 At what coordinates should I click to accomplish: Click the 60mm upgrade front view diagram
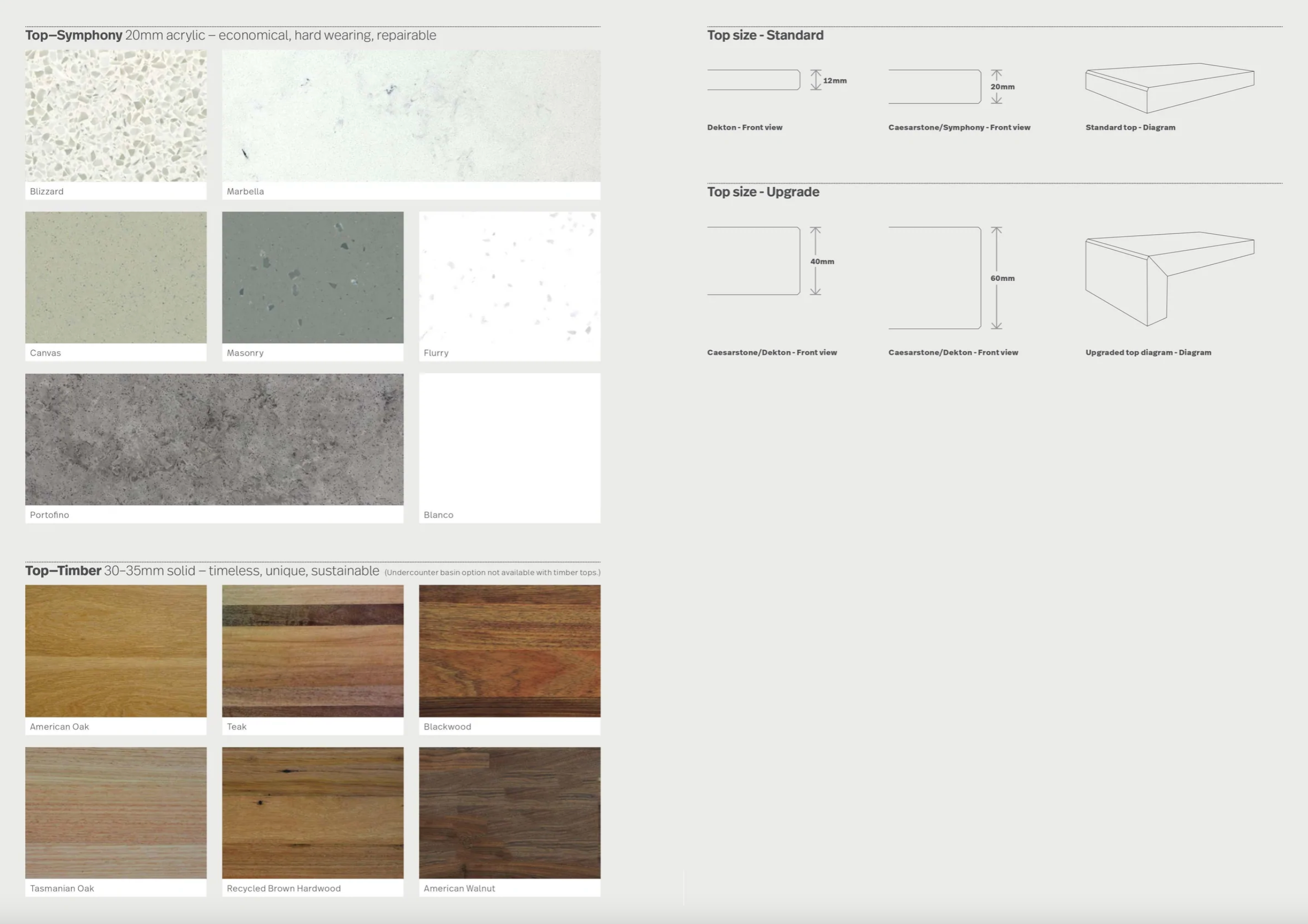pos(935,278)
